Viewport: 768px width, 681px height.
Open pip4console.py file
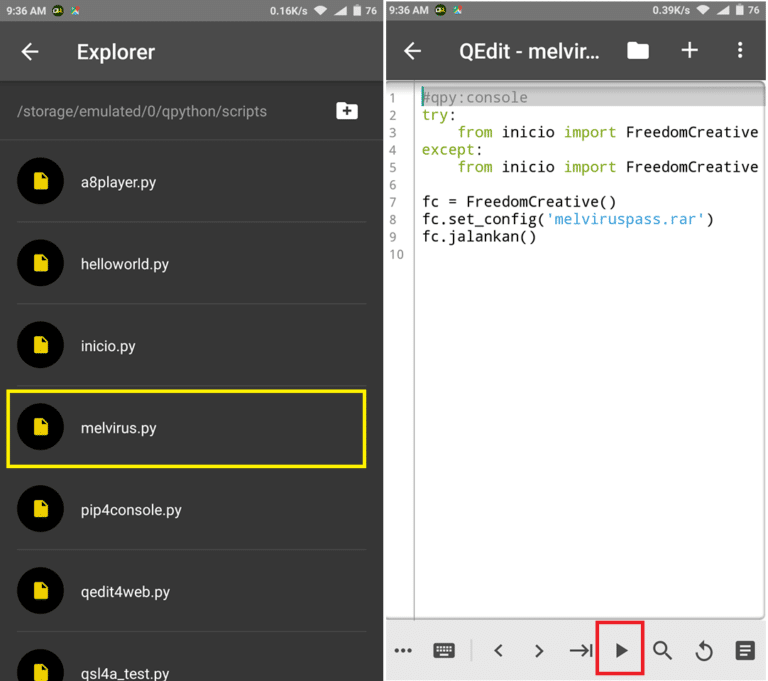pos(192,510)
